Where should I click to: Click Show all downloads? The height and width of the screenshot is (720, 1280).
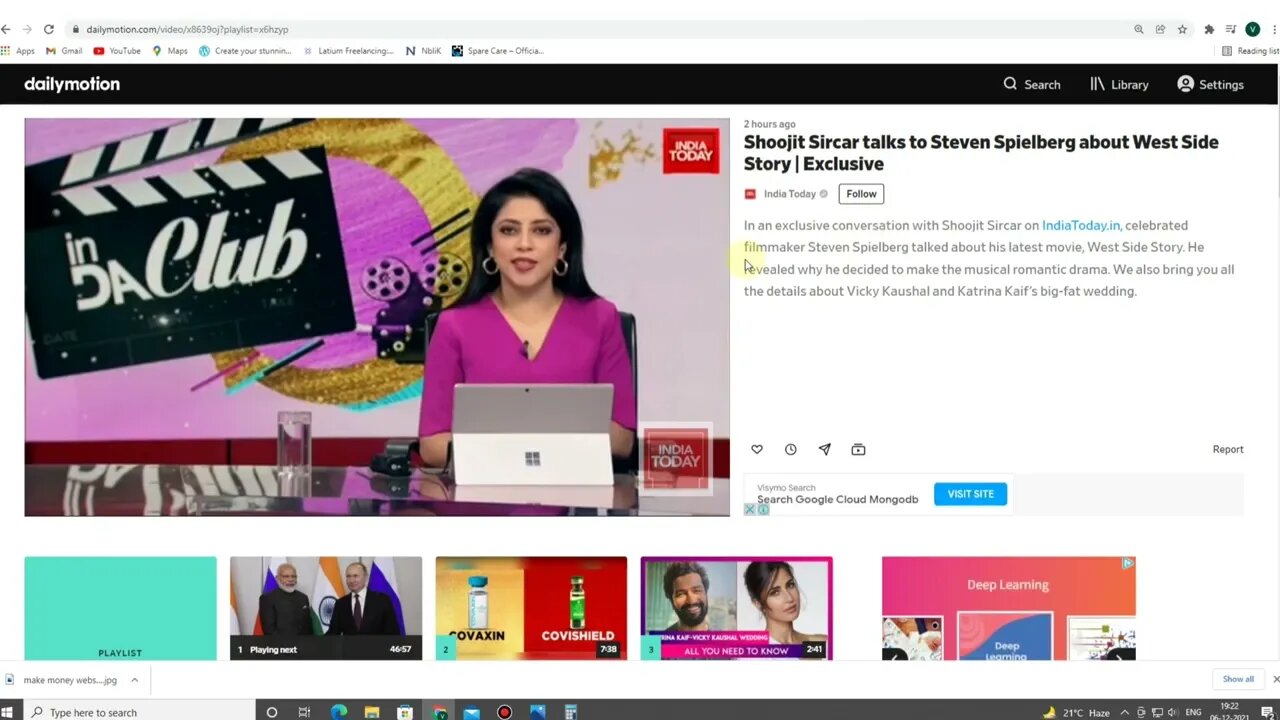coord(1238,679)
